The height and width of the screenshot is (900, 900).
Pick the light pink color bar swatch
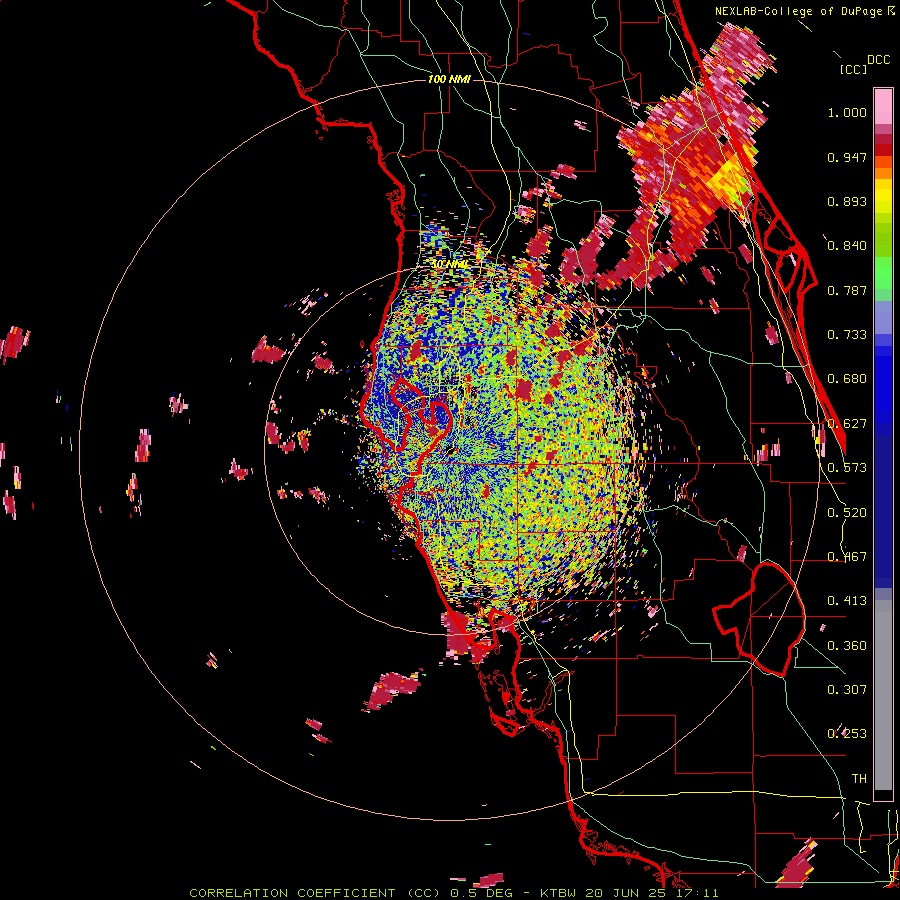[883, 106]
